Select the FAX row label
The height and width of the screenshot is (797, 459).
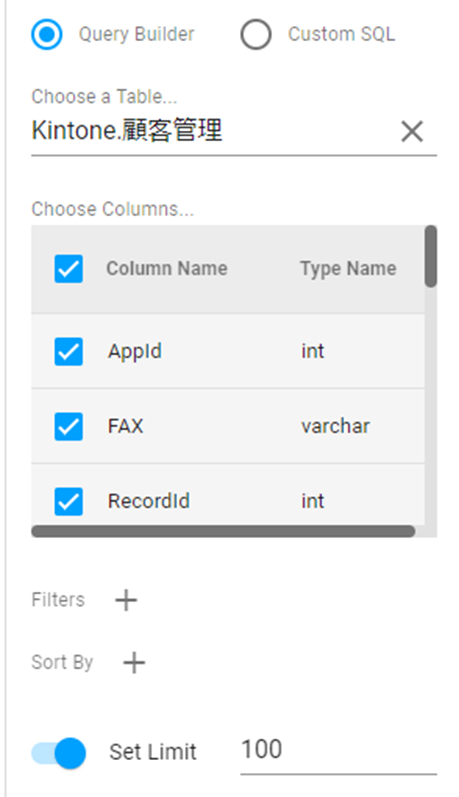point(126,426)
